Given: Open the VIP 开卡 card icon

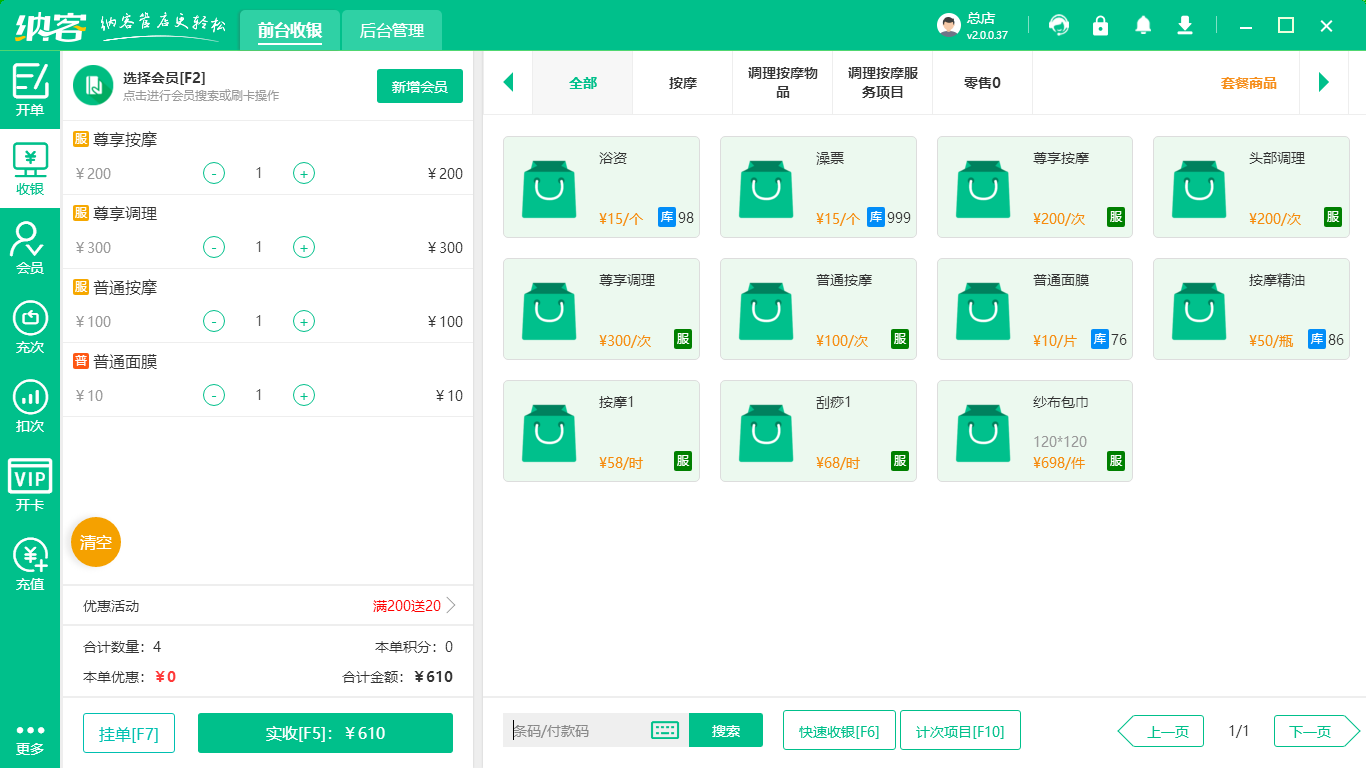Looking at the screenshot, I should click(x=30, y=484).
